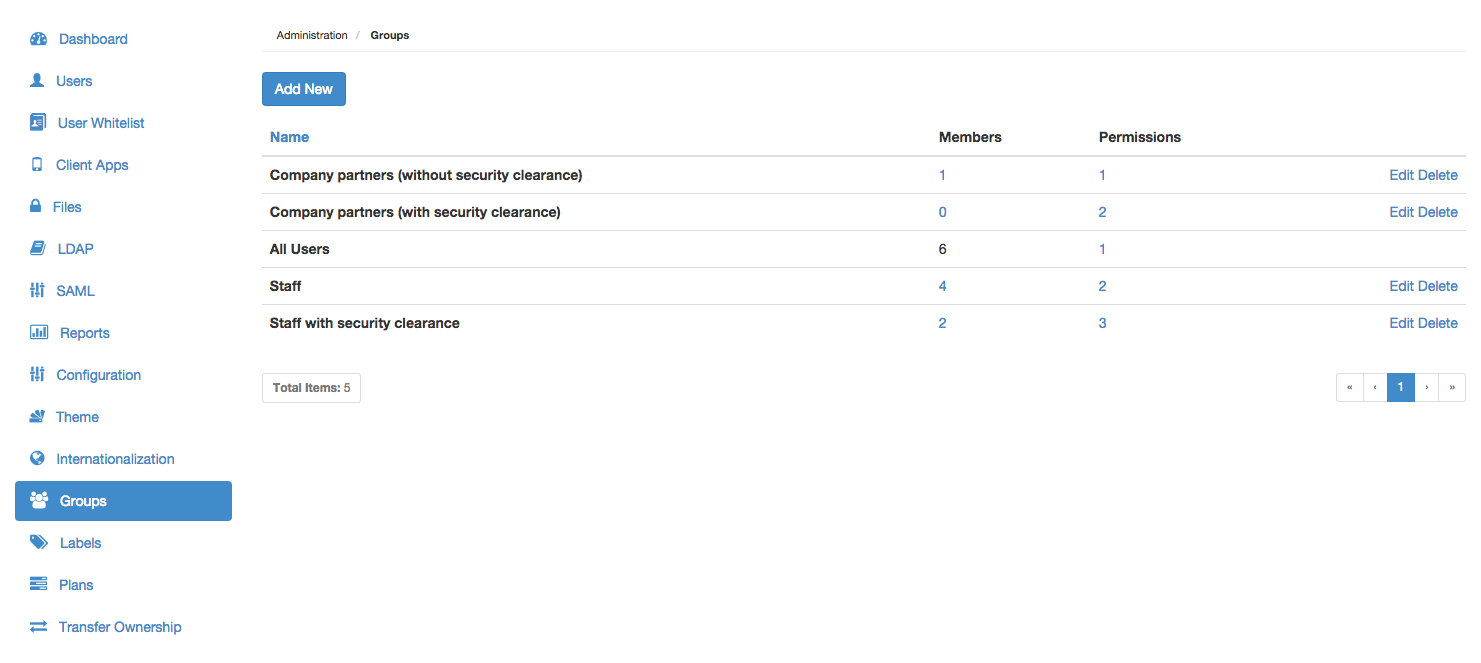The image size is (1481, 663).
Task: Click the Transfer Ownership arrows icon
Action: (38, 627)
